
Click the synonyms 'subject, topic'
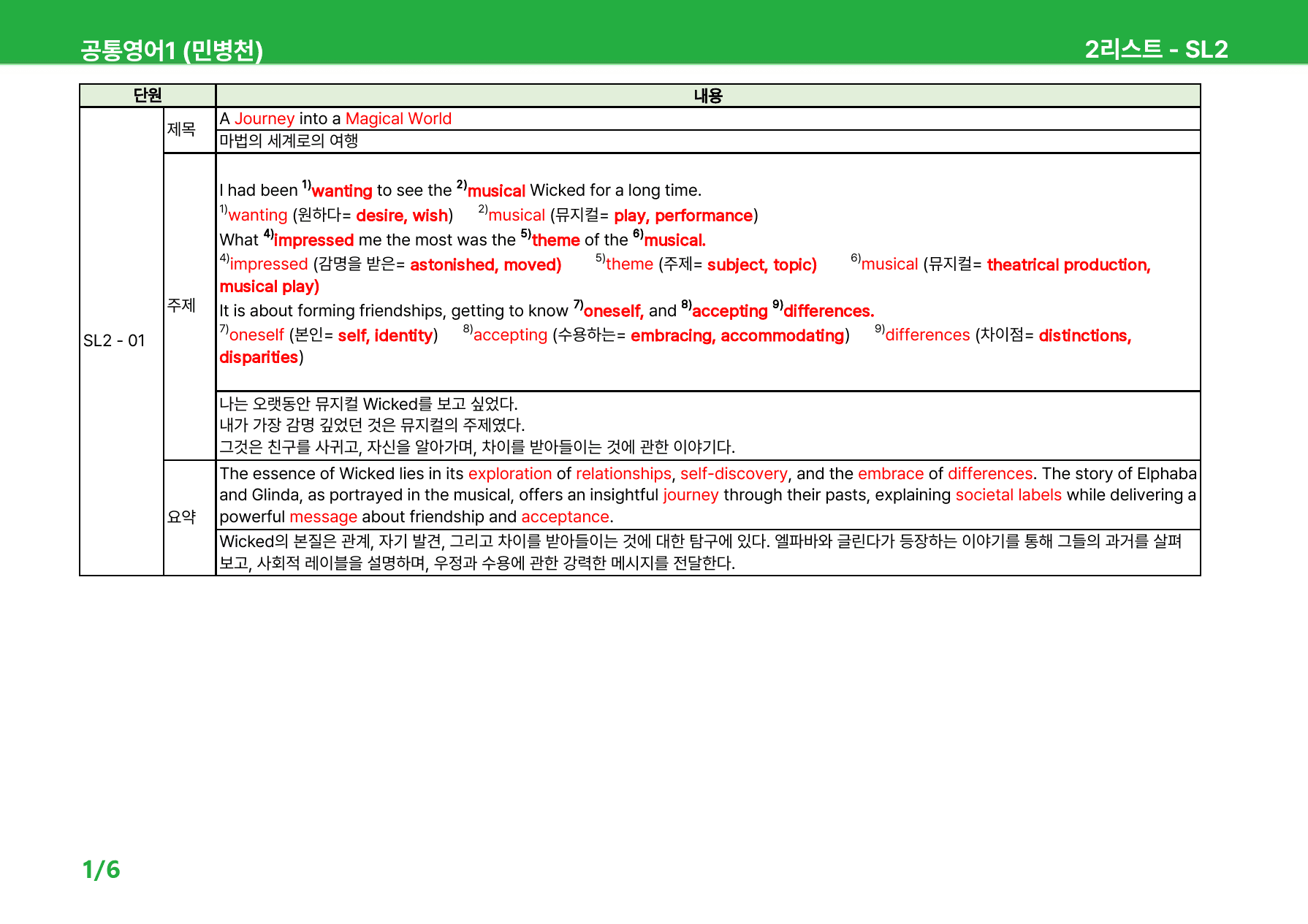(761, 264)
